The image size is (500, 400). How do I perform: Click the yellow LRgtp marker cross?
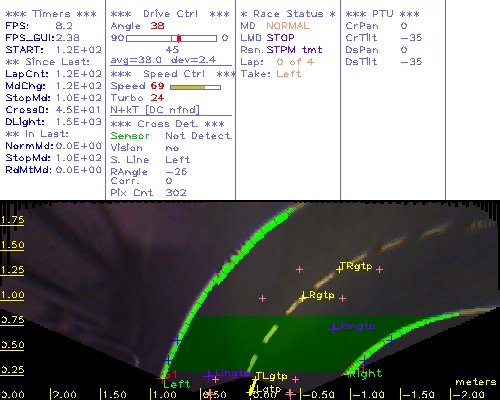point(303,297)
